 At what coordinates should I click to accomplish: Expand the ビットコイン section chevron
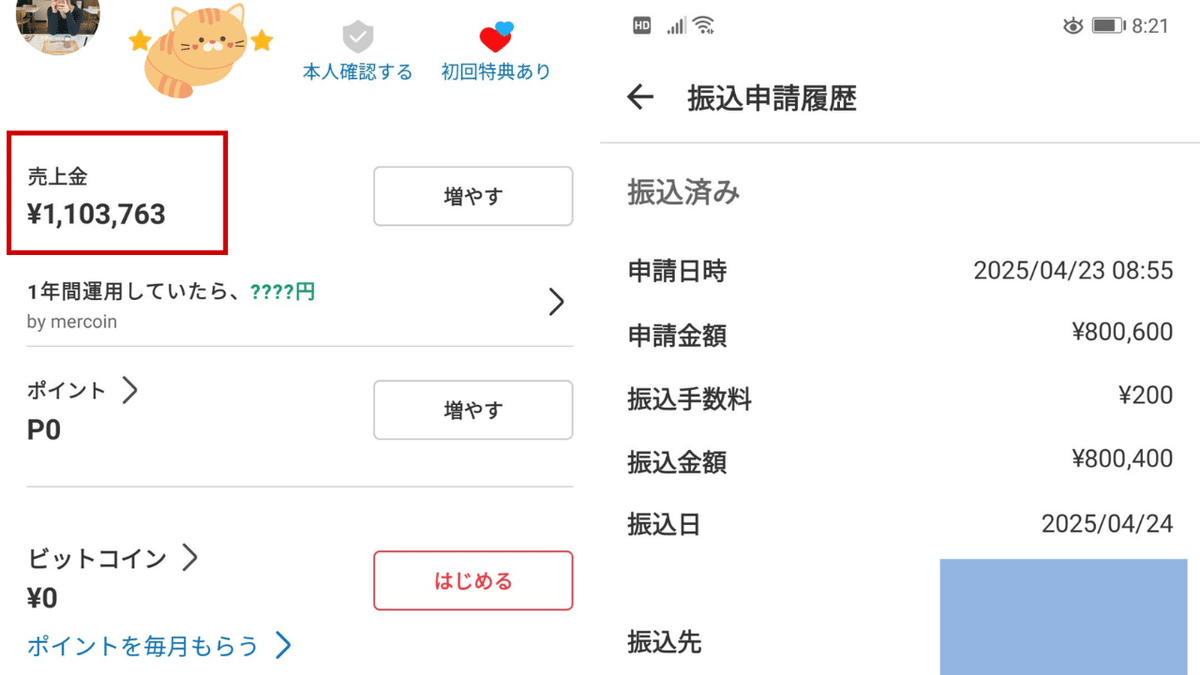pyautogui.click(x=190, y=559)
